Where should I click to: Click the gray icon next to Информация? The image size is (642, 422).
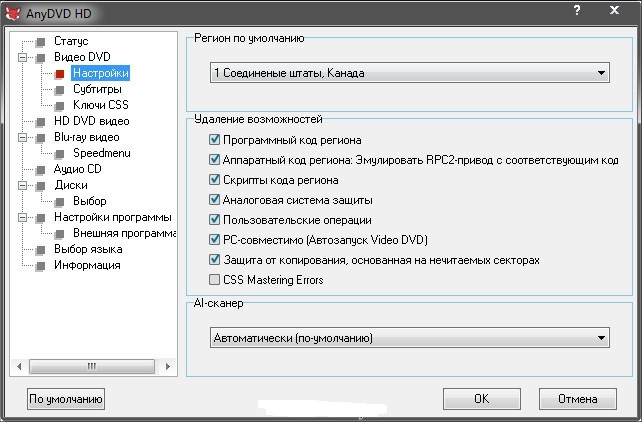click(x=41, y=266)
